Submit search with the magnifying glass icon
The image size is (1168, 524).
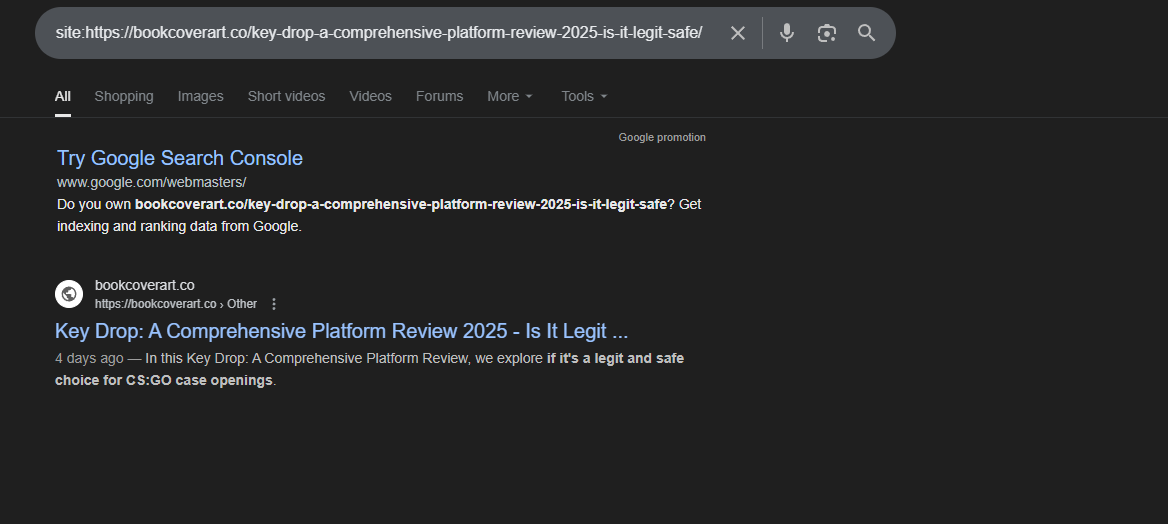coord(866,33)
